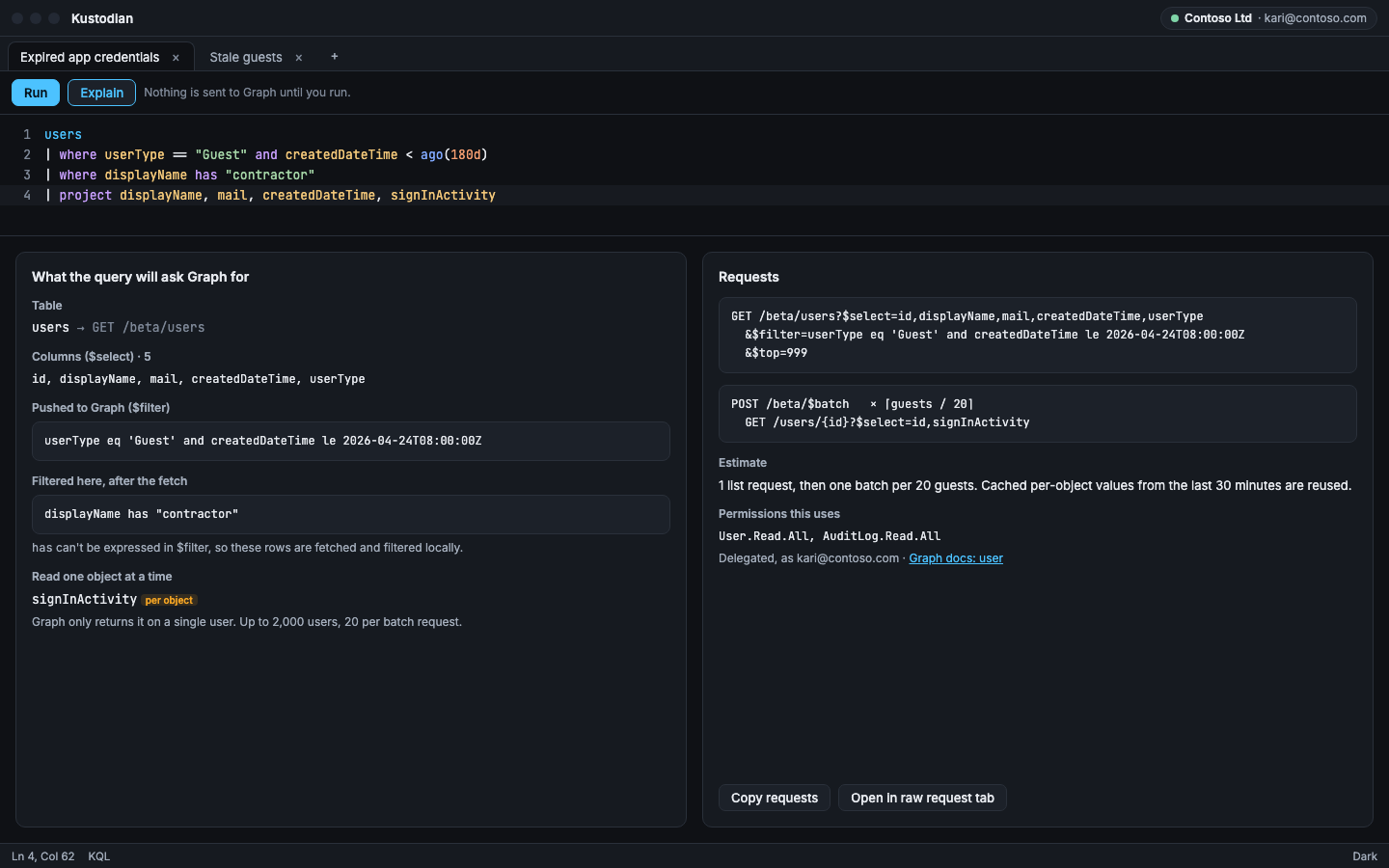The height and width of the screenshot is (868, 1389).
Task: Toggle the Dark theme in status bar
Action: 1365,856
